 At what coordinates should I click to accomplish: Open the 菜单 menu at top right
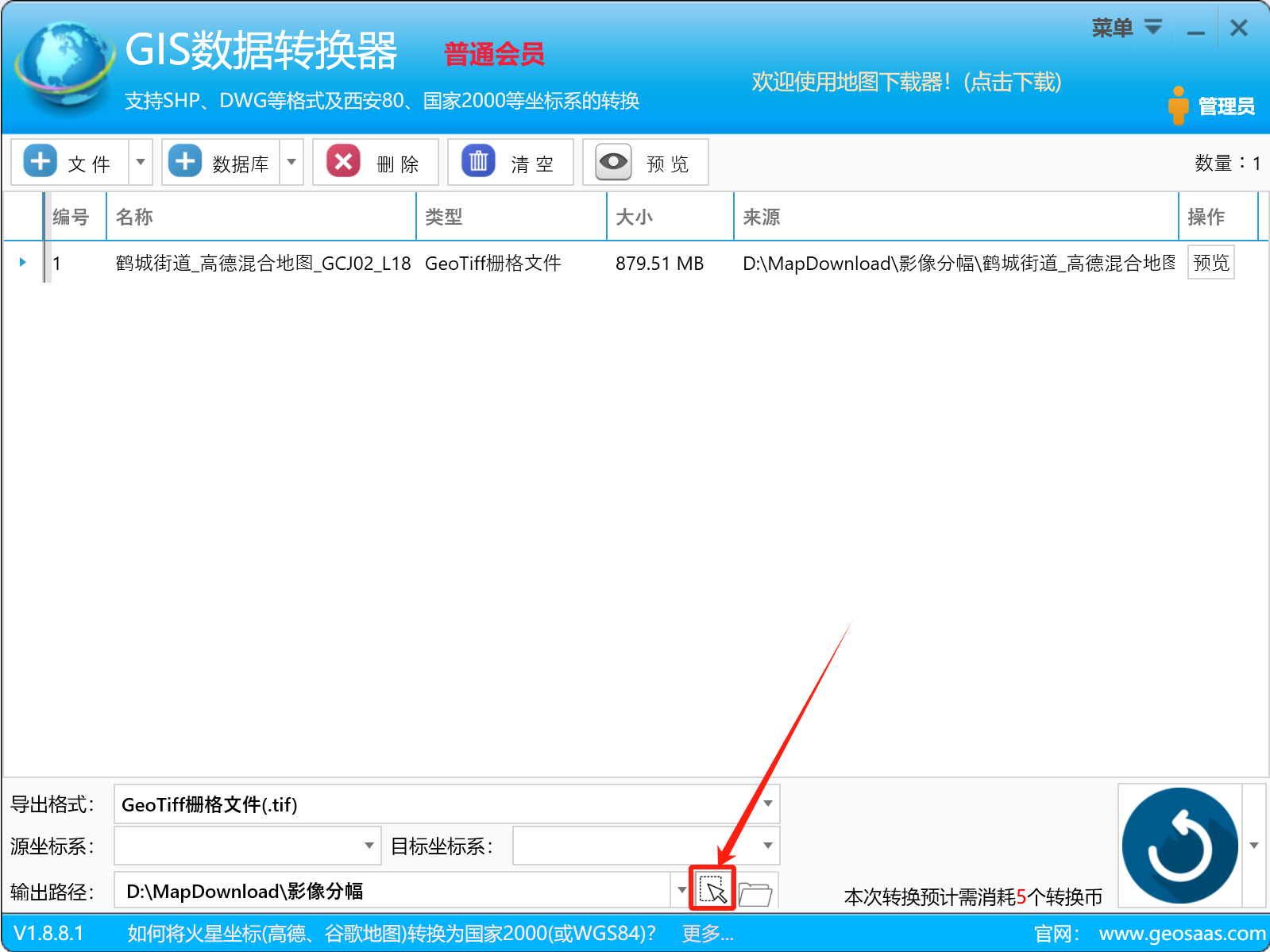pyautogui.click(x=1127, y=29)
